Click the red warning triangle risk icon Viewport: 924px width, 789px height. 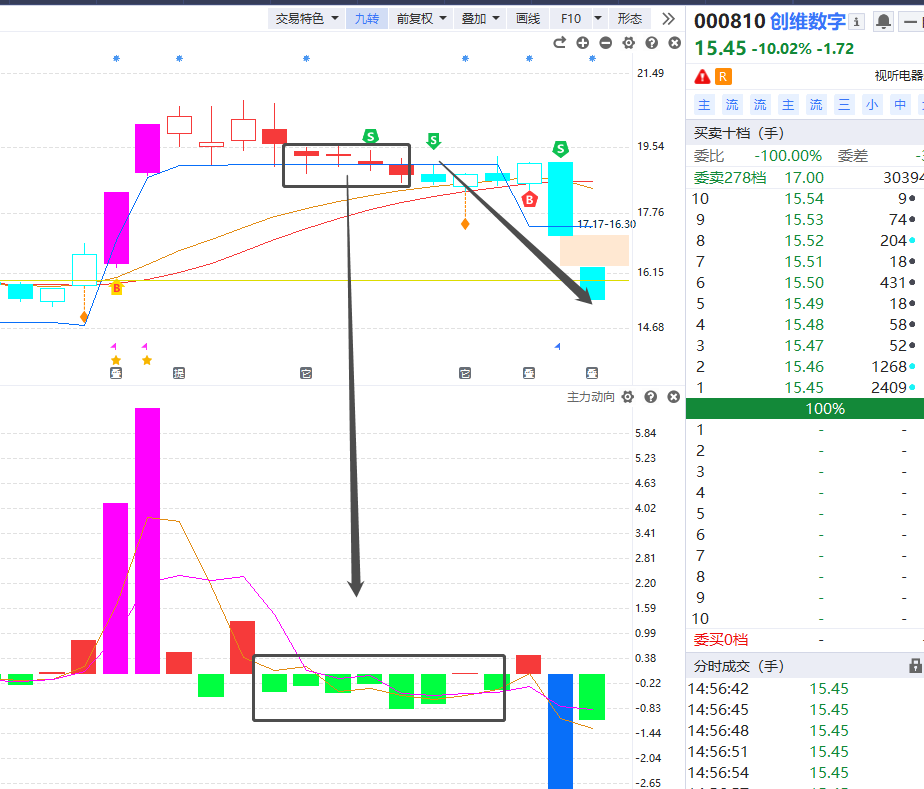pos(702,76)
